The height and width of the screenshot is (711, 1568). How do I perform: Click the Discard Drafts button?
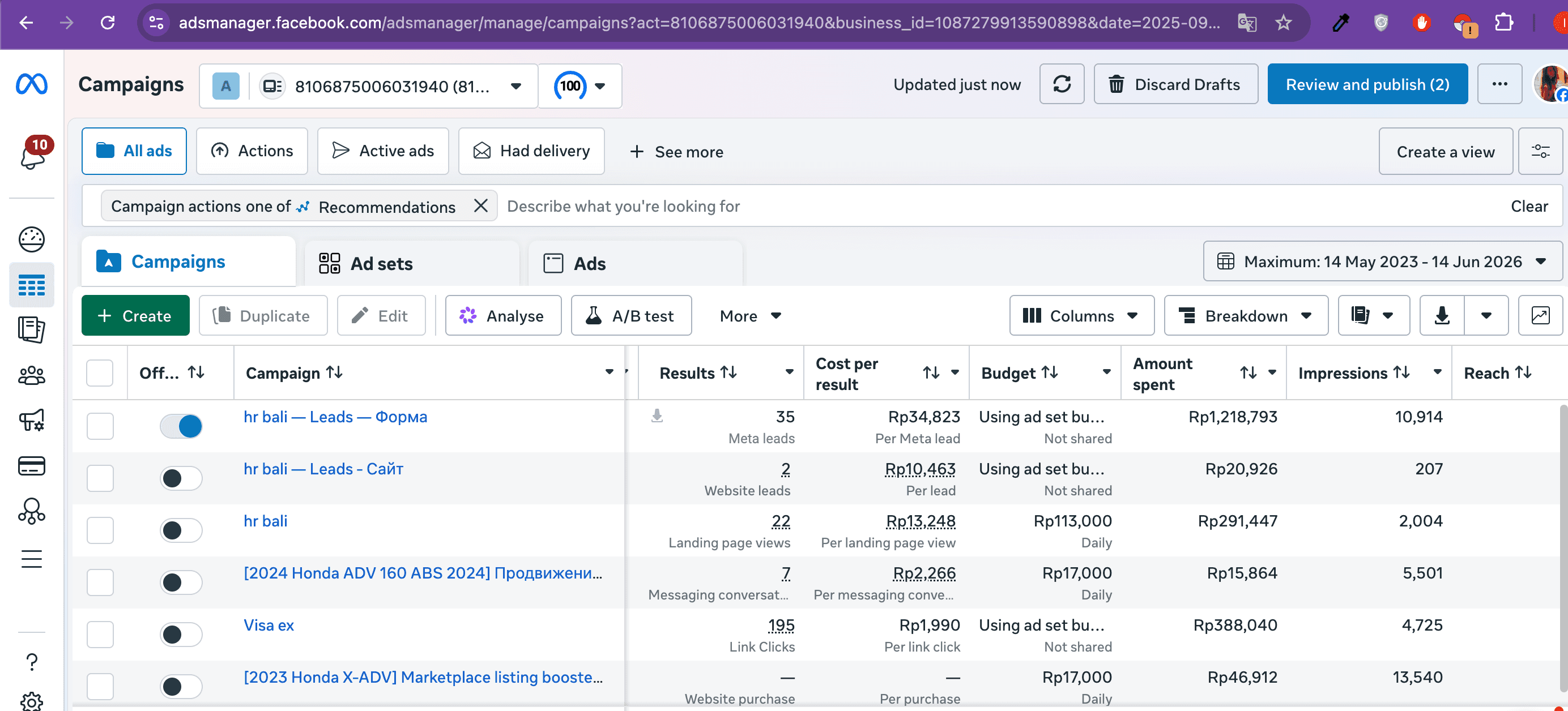pos(1175,84)
